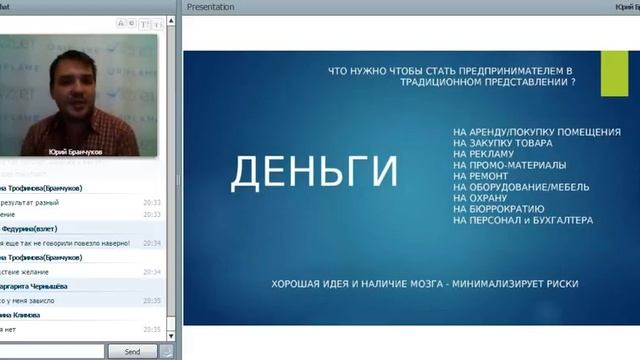The height and width of the screenshot is (360, 640).
Task: Click slide footer text 'ХОРОШАЯ ИДЕЯ И НАЛИЧИЕ МОЗГА'
Action: pyautogui.click(x=357, y=284)
